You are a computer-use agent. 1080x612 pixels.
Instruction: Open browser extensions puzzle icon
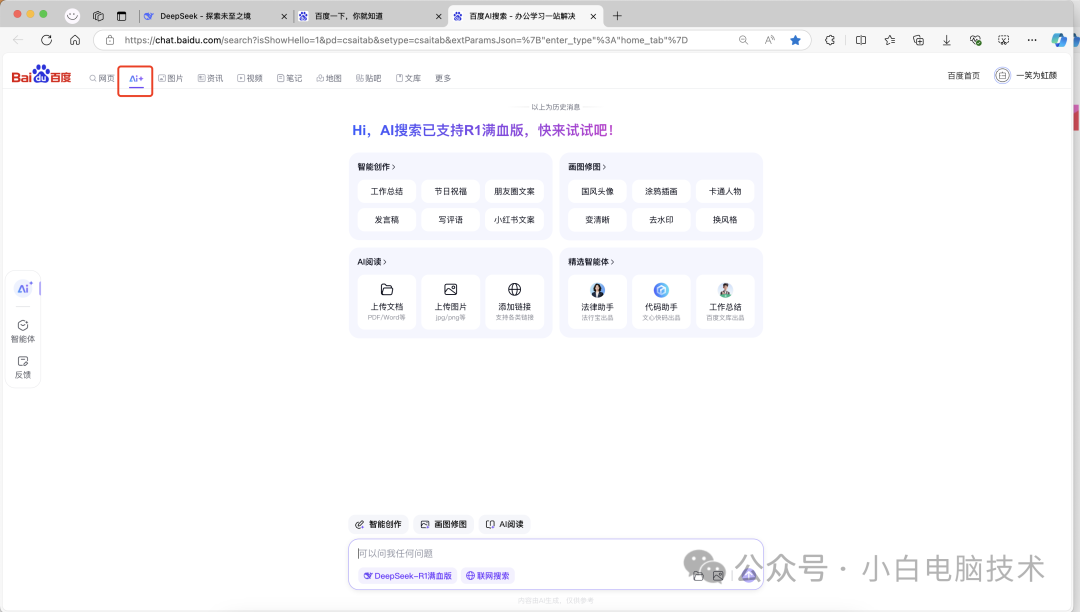coord(830,40)
